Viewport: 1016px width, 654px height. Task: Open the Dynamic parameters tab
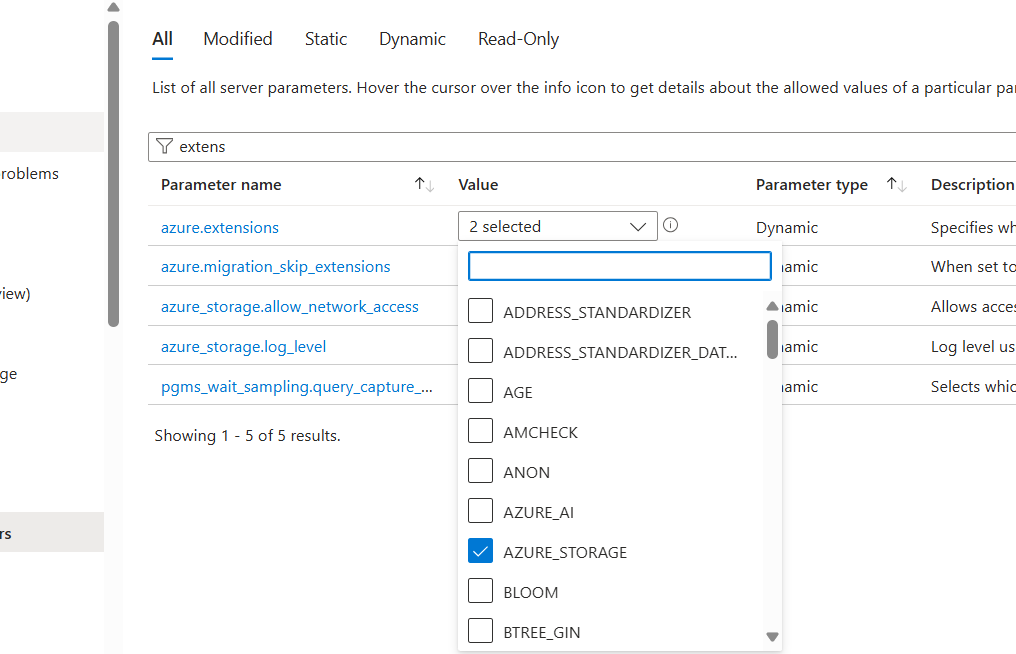pyautogui.click(x=412, y=39)
